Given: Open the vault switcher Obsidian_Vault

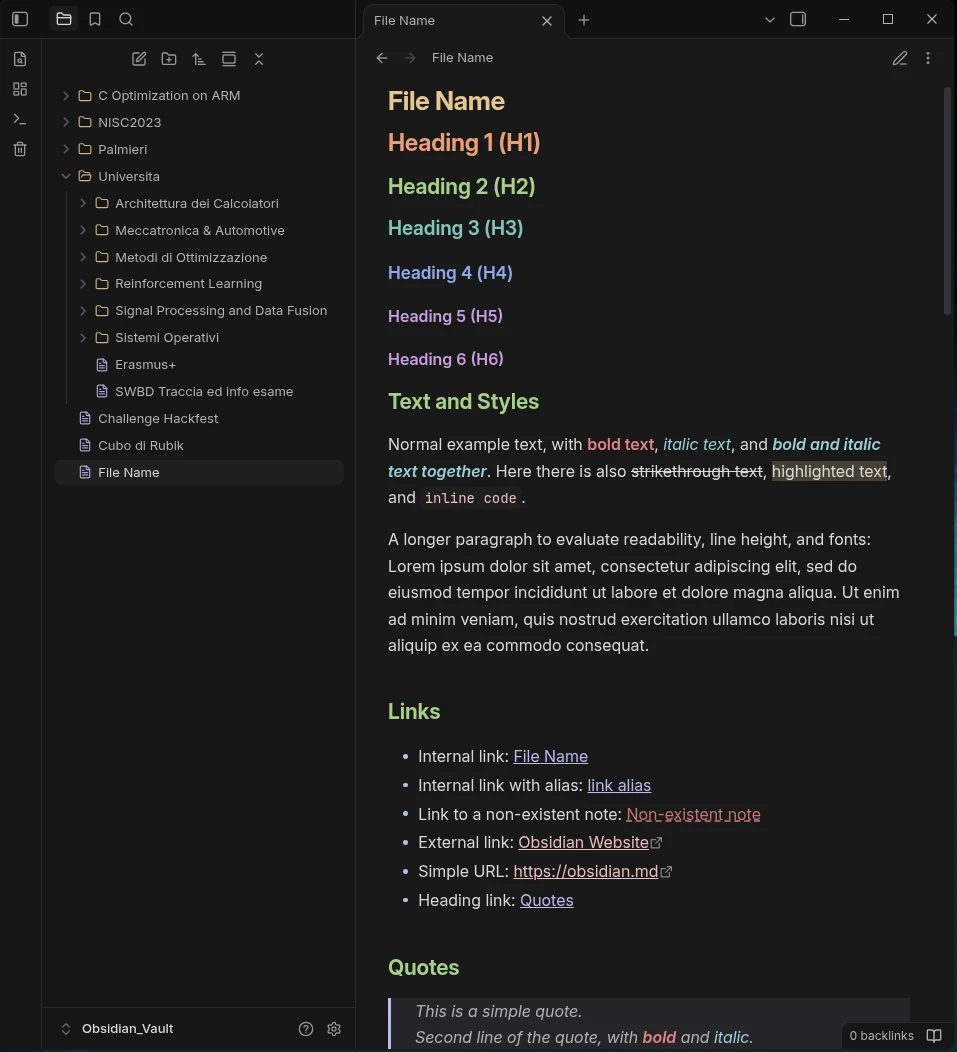Looking at the screenshot, I should [x=118, y=1029].
